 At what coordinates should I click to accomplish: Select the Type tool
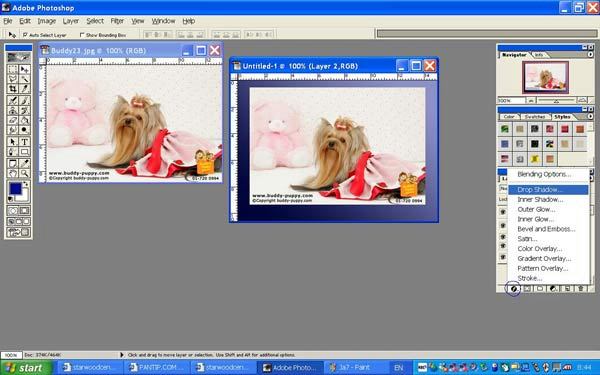click(x=24, y=142)
